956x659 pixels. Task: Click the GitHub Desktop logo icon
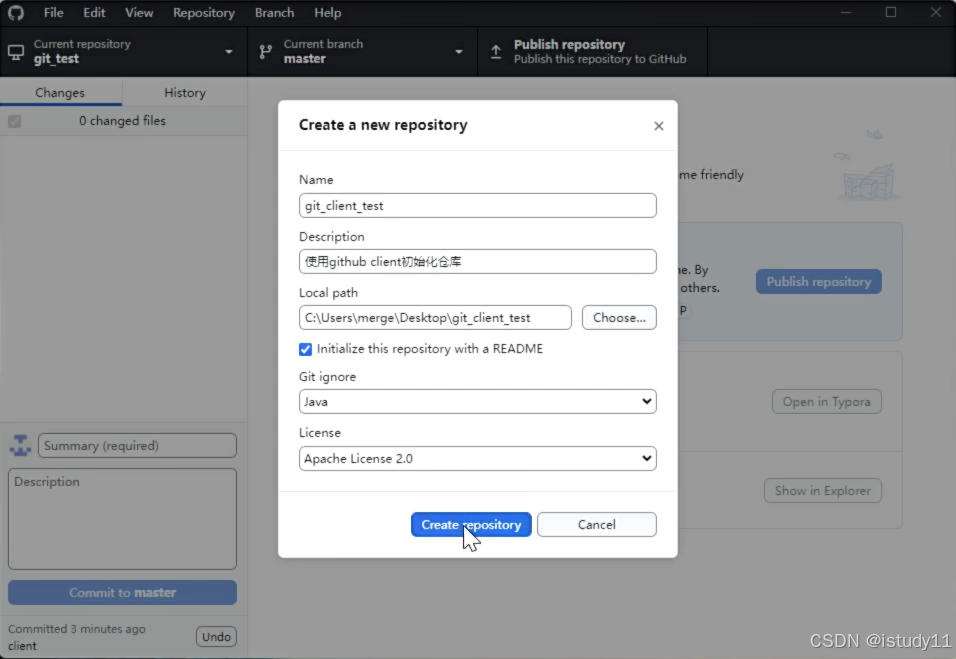pyautogui.click(x=16, y=13)
